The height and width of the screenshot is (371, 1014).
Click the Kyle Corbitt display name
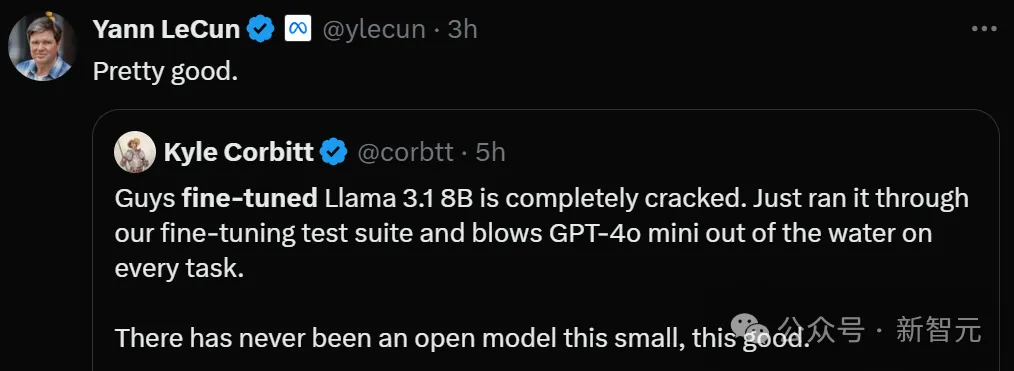pos(239,153)
